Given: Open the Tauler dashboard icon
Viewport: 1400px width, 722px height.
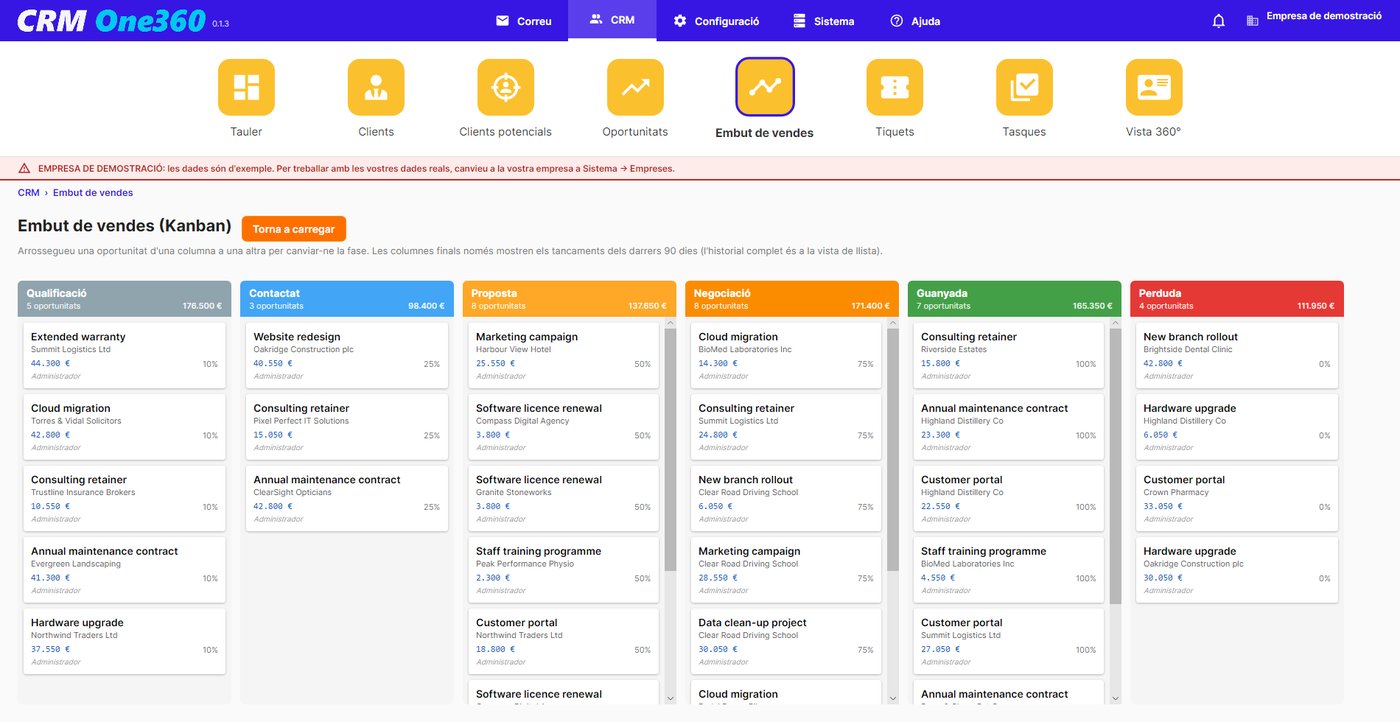Looking at the screenshot, I should coord(246,87).
